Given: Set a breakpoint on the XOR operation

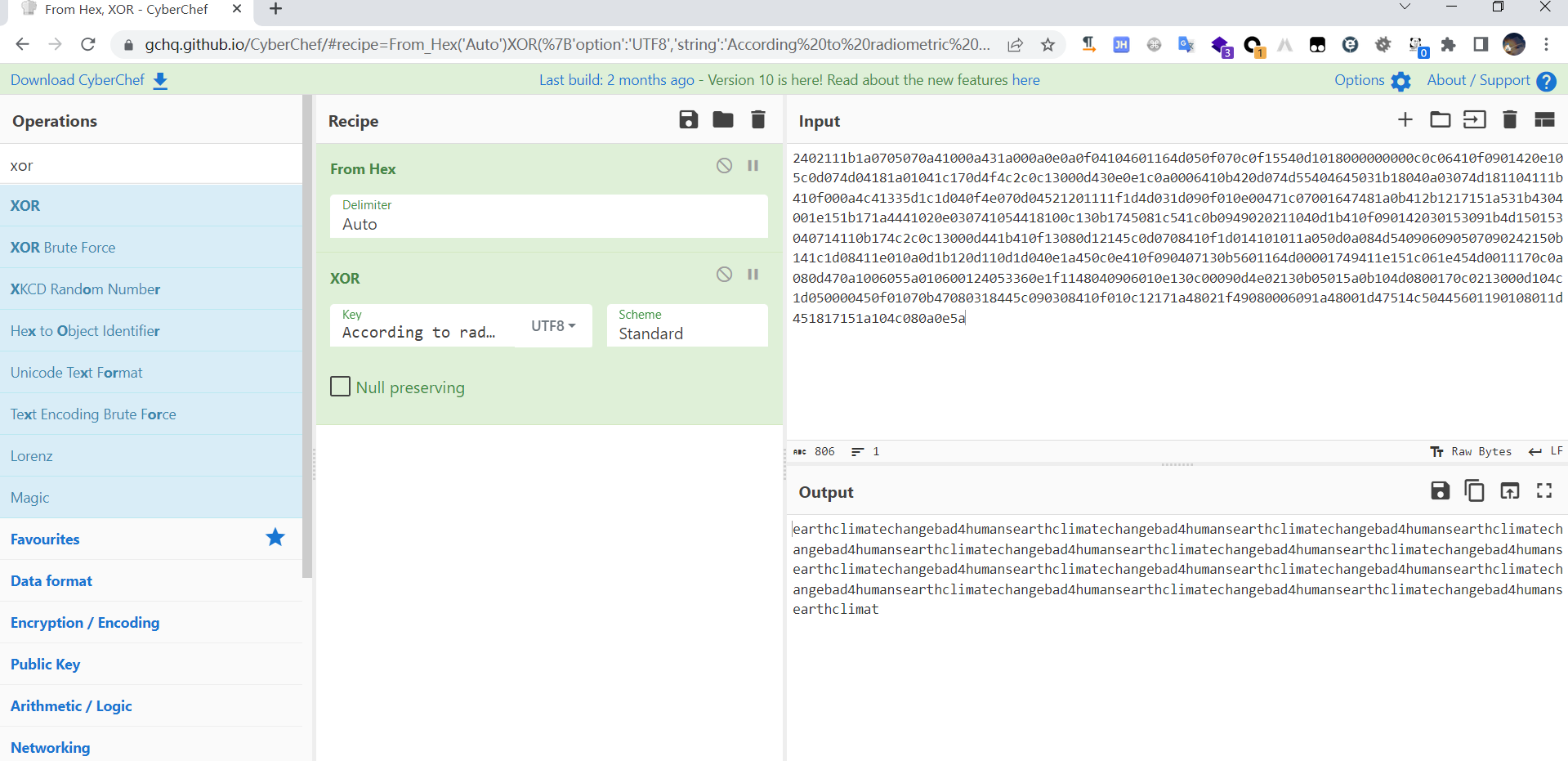Looking at the screenshot, I should click(x=753, y=275).
